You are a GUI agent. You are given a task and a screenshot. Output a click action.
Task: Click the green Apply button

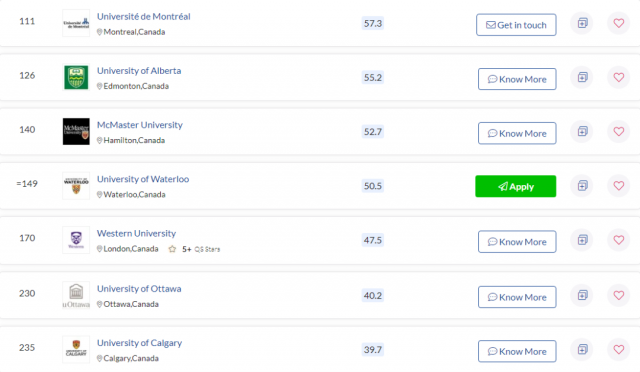pos(516,186)
